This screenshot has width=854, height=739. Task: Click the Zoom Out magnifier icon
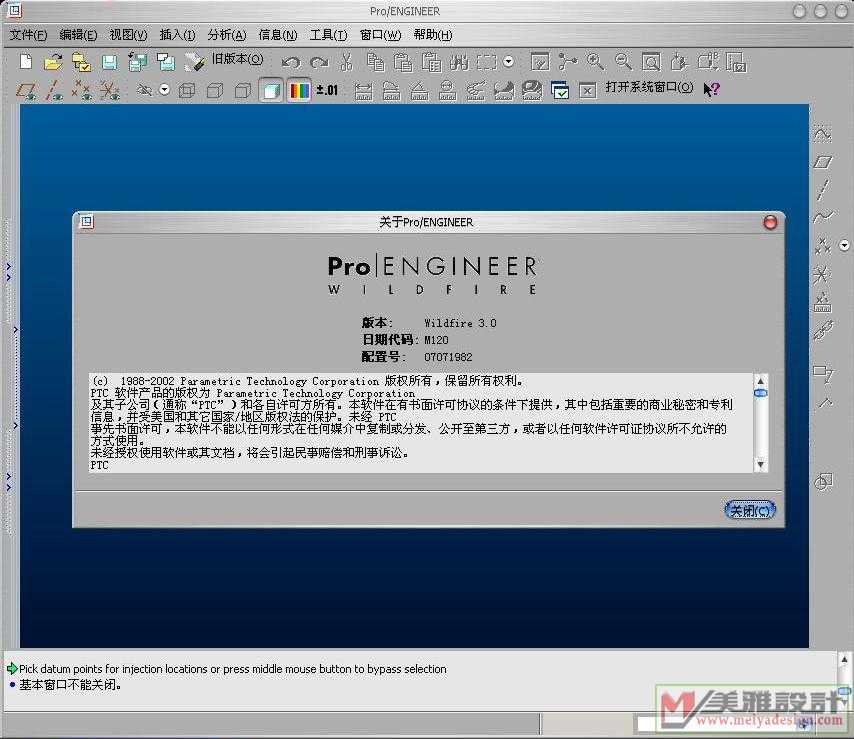tap(623, 62)
